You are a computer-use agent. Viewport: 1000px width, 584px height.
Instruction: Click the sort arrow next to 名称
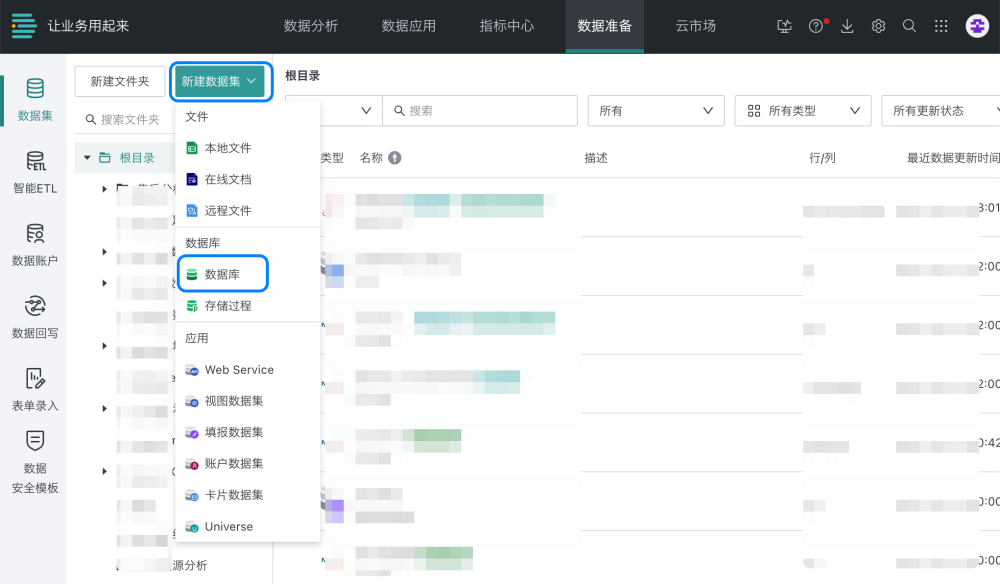coord(395,157)
